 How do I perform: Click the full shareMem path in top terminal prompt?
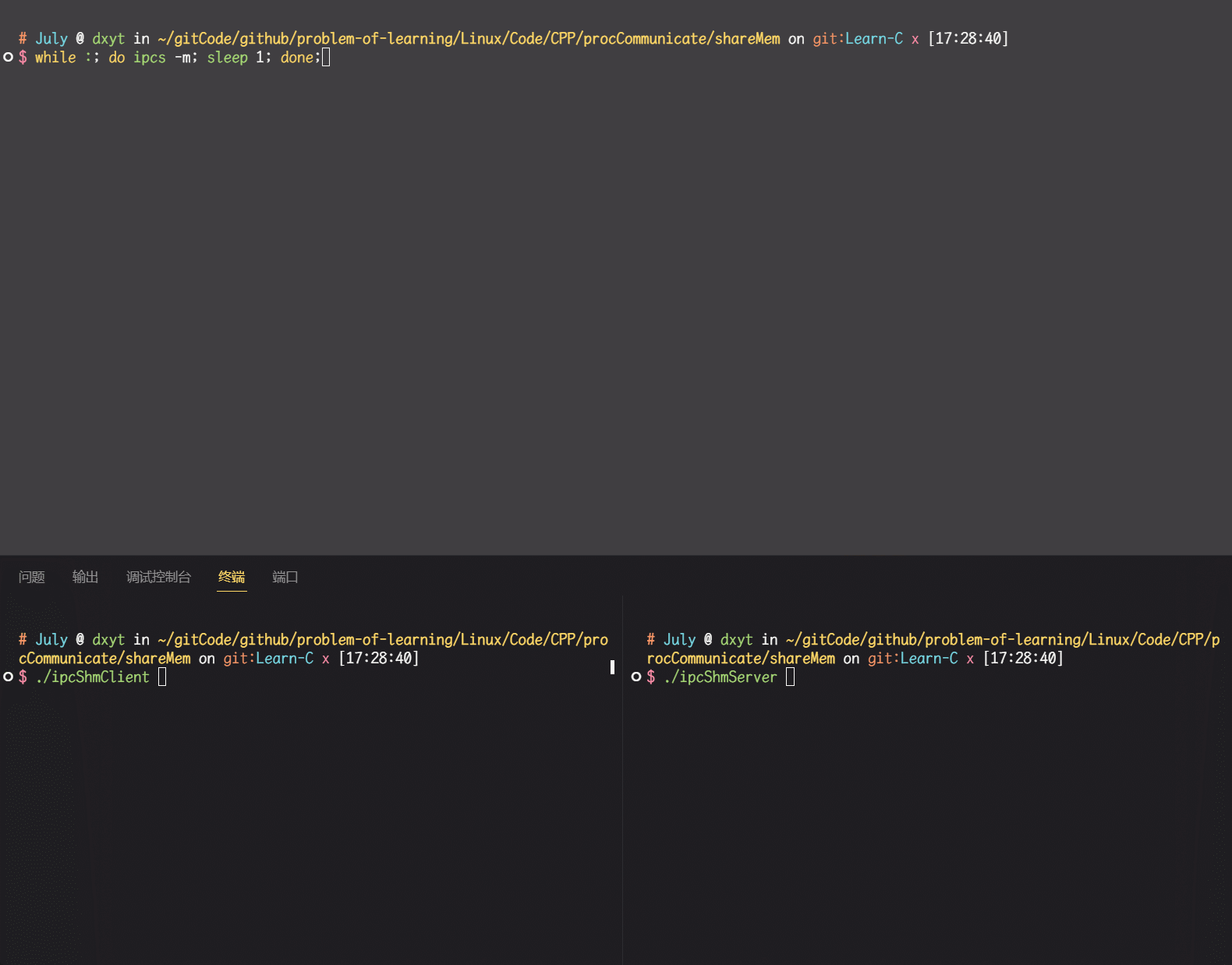pos(469,39)
